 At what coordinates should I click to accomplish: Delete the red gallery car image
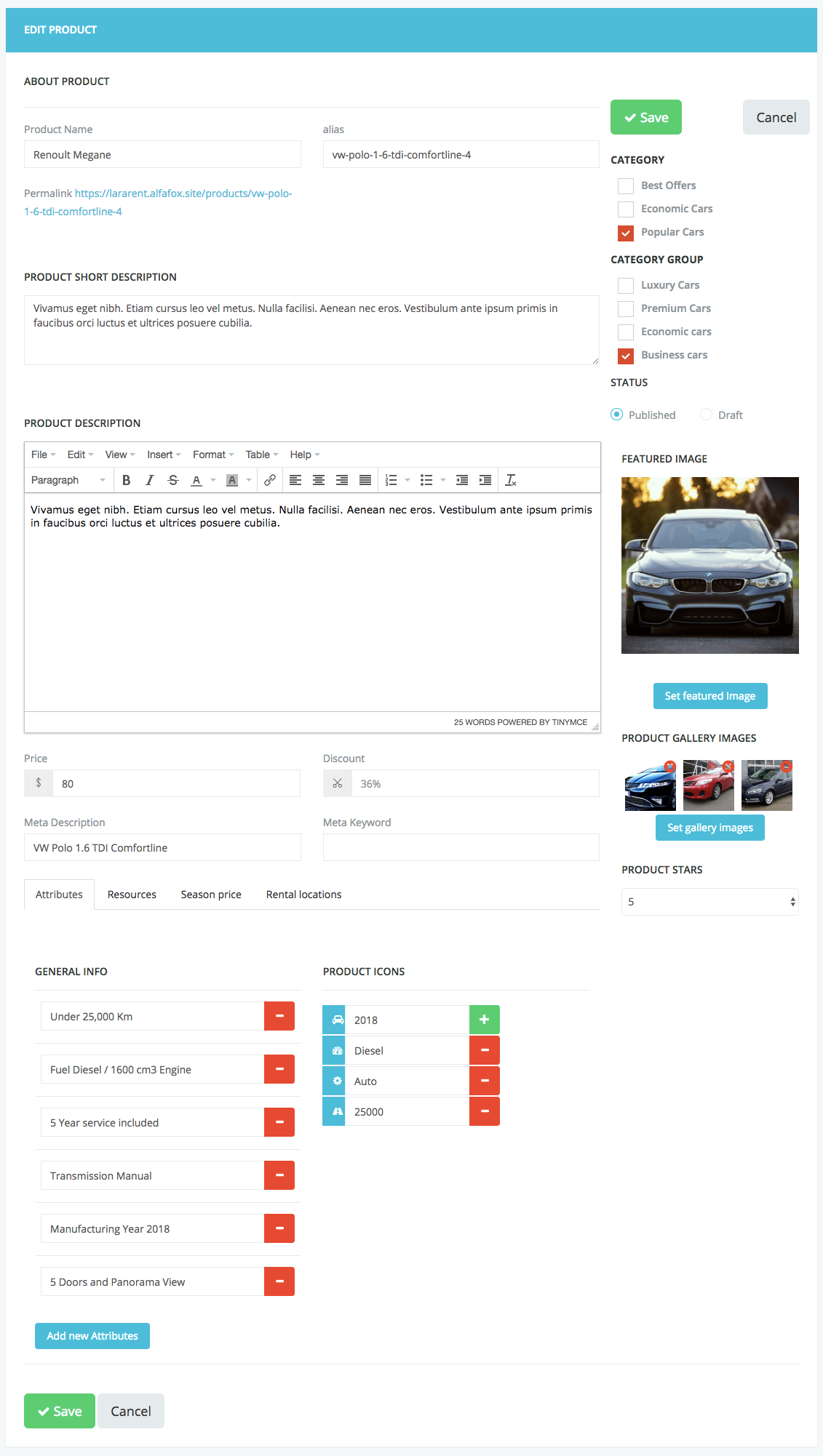728,766
